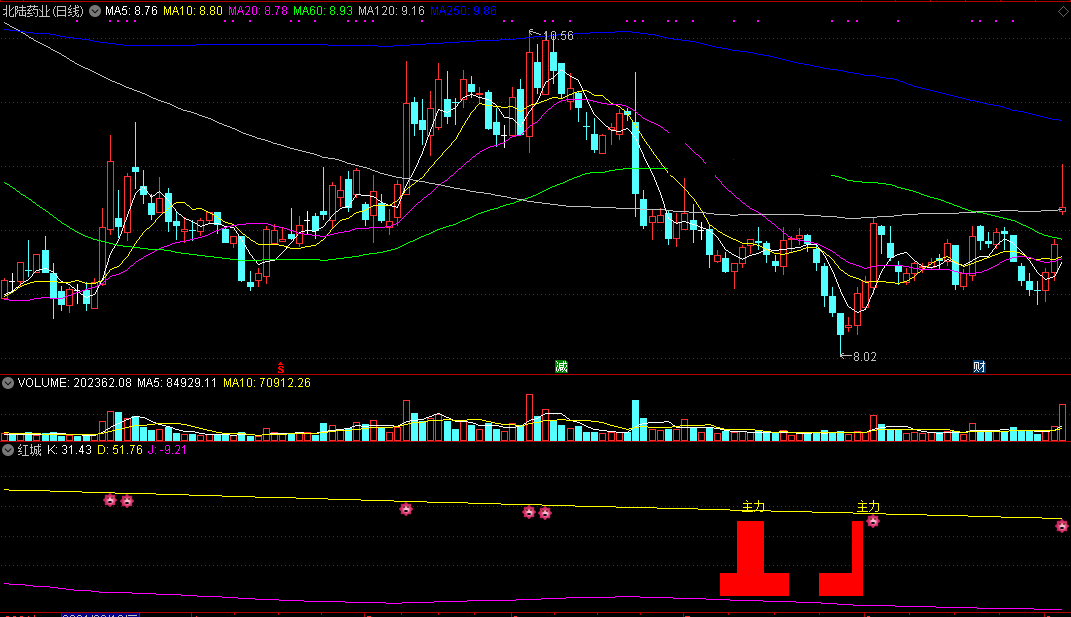Click the flower signal beside second 主力 label

click(873, 521)
